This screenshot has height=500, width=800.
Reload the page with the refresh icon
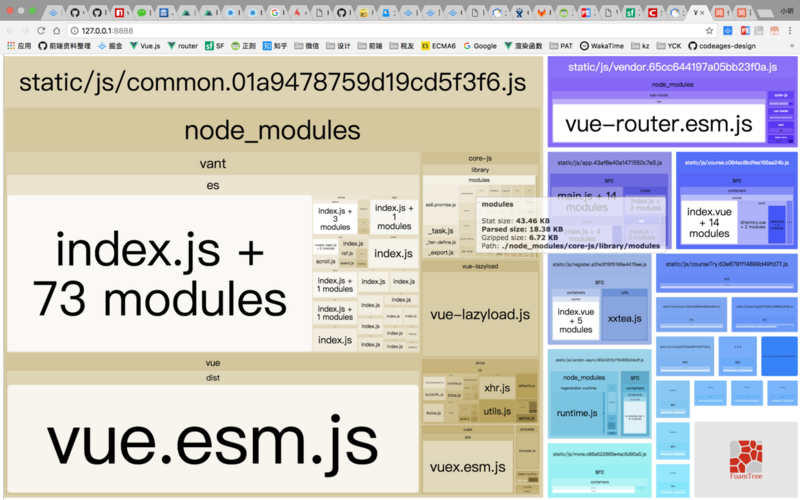tap(41, 31)
